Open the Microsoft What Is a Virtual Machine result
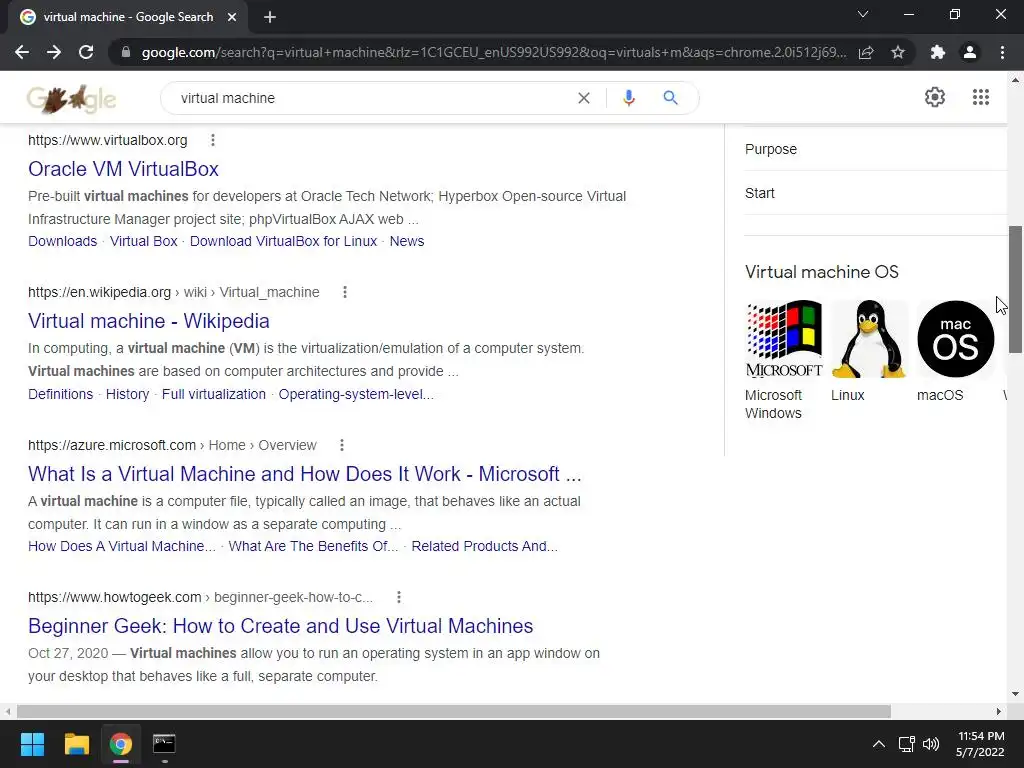This screenshot has width=1024, height=768. 304,473
